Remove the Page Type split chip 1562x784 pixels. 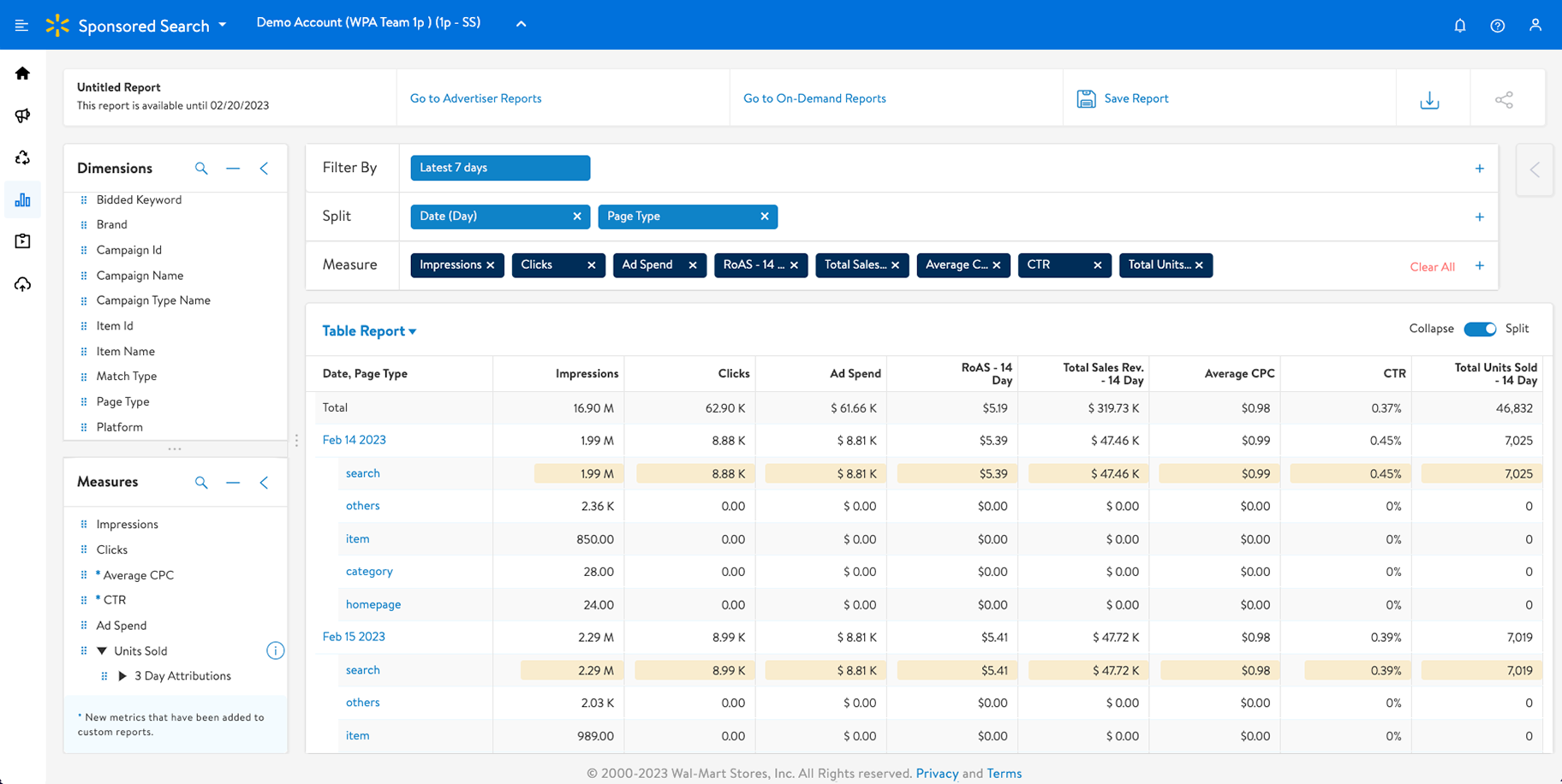pos(764,217)
